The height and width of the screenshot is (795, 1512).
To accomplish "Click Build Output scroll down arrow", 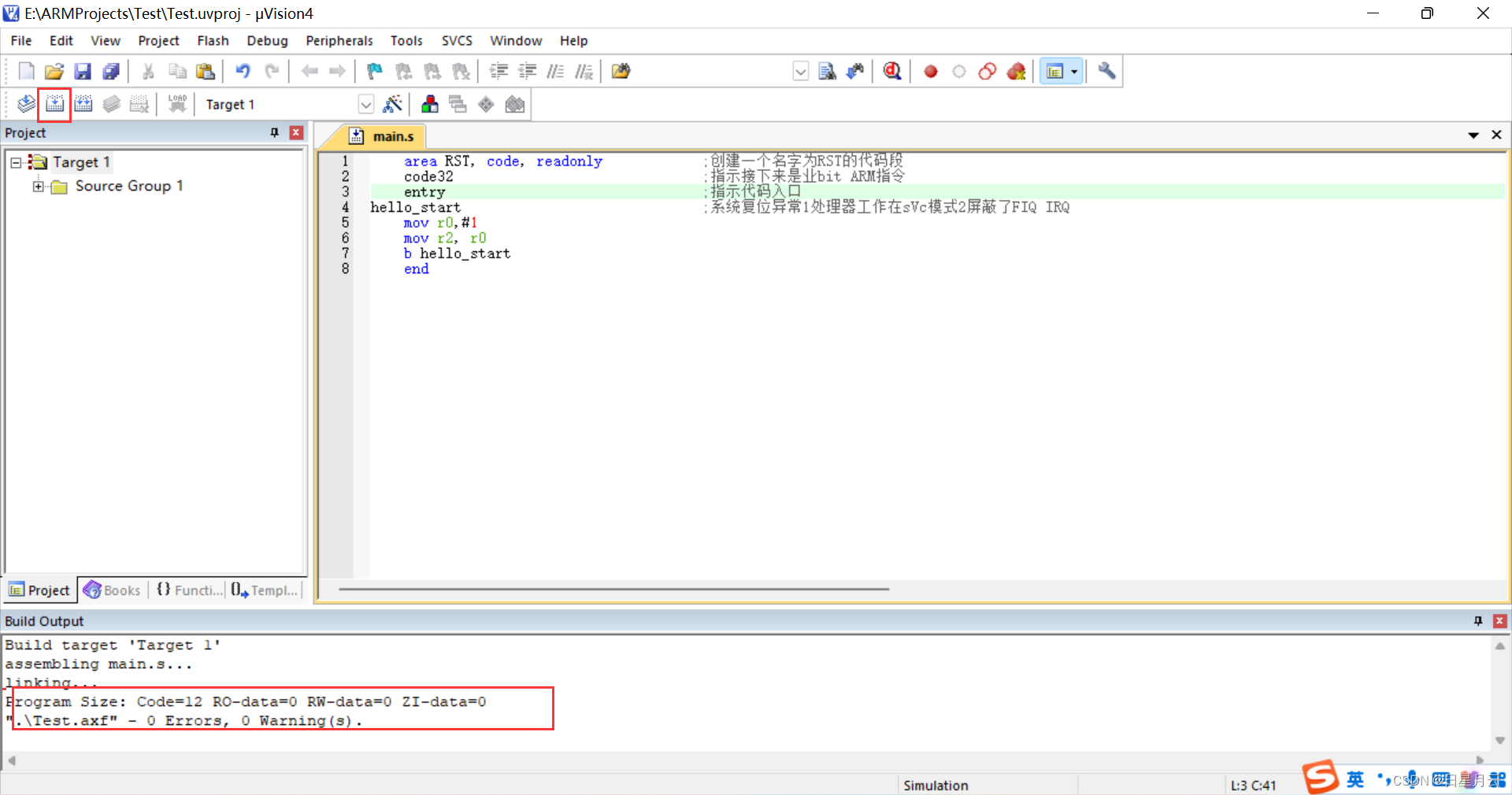I will pos(1500,740).
